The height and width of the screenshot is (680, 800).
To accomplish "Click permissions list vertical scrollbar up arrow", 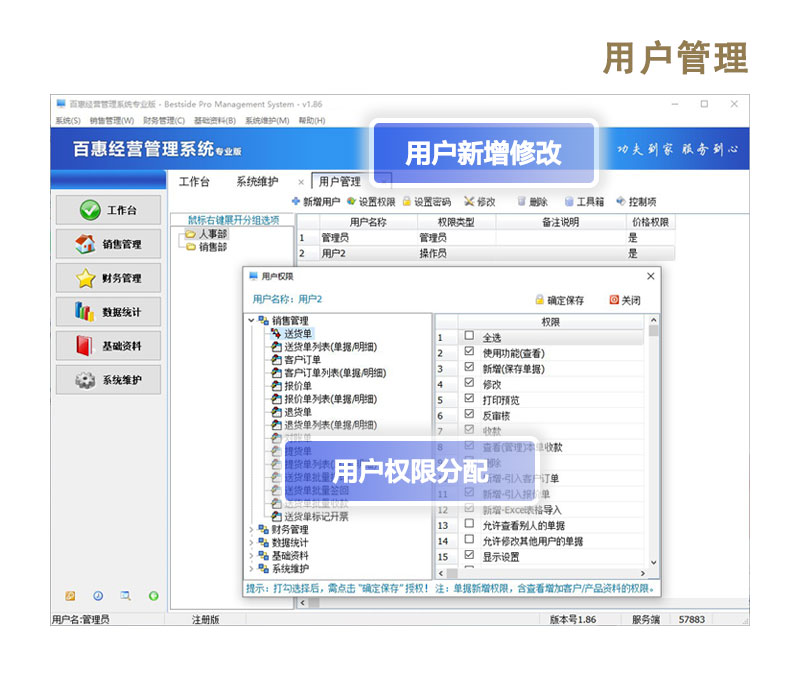I will [654, 320].
